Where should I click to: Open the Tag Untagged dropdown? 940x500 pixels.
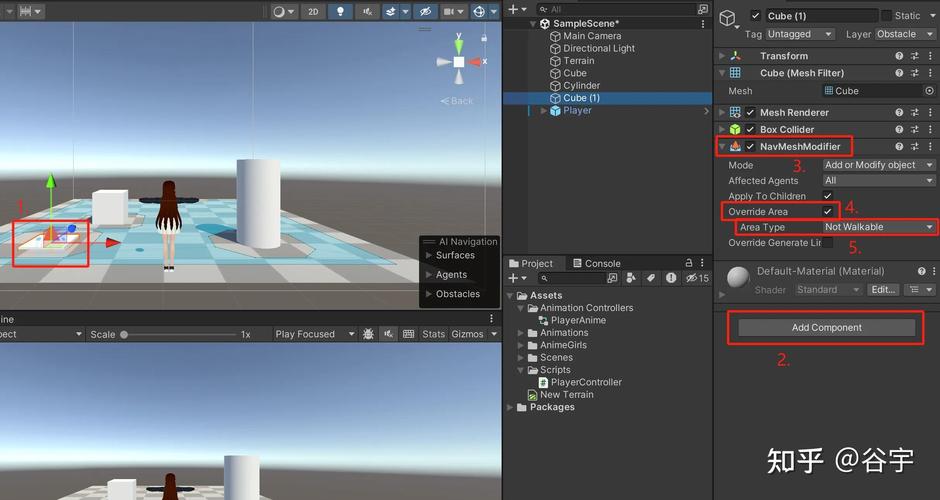click(800, 34)
